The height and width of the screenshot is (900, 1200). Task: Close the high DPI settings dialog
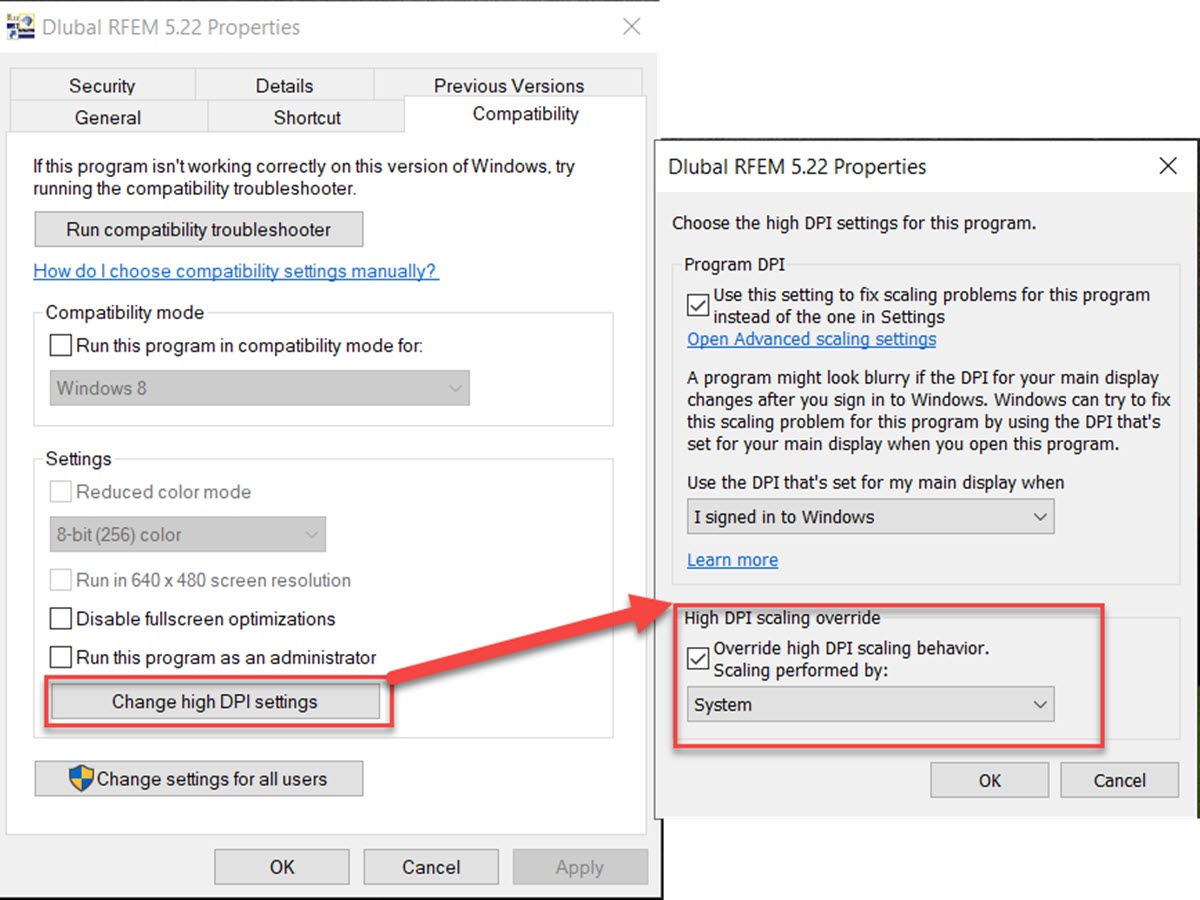(x=1167, y=166)
